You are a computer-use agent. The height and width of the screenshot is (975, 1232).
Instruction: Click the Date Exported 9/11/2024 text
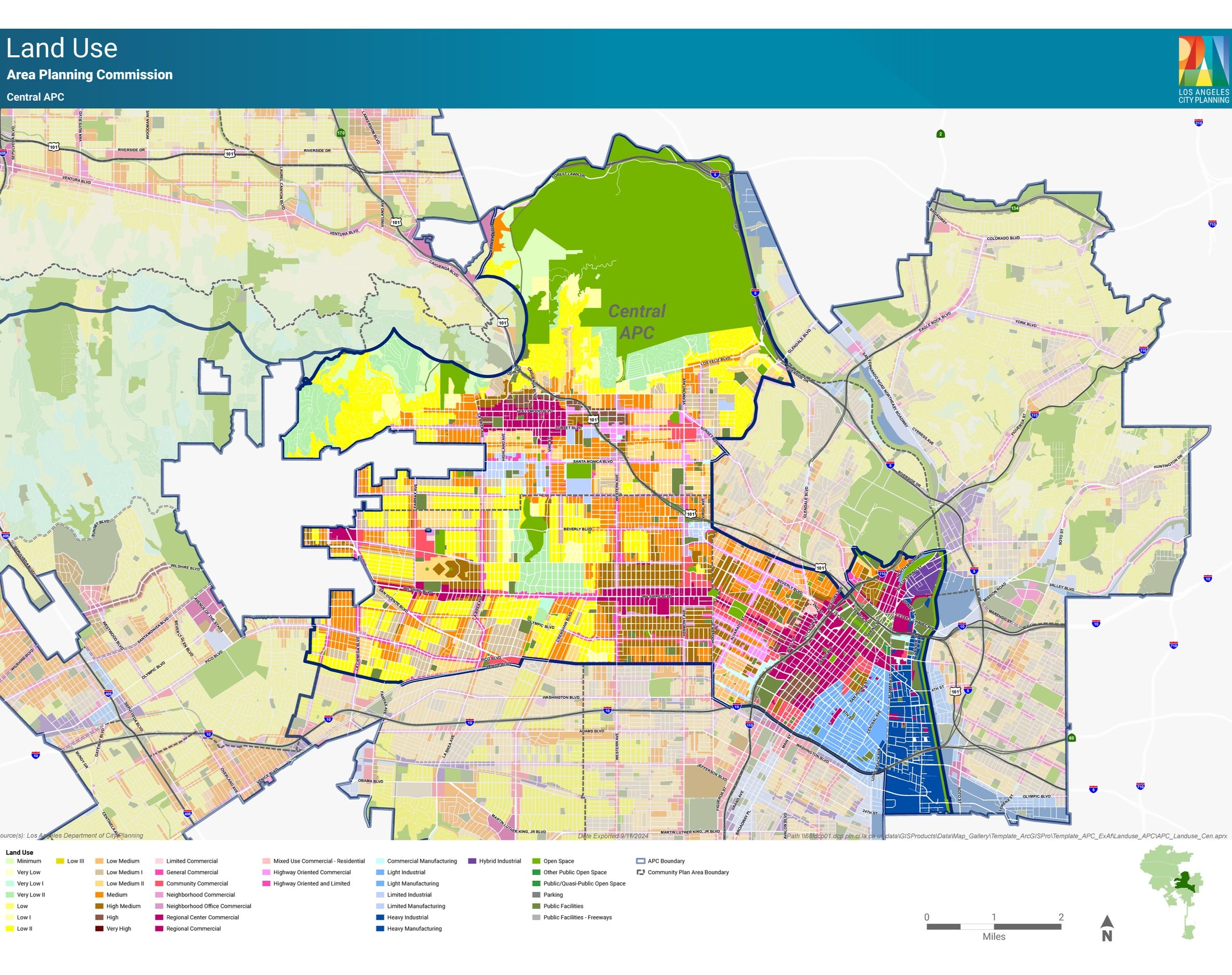click(x=613, y=836)
